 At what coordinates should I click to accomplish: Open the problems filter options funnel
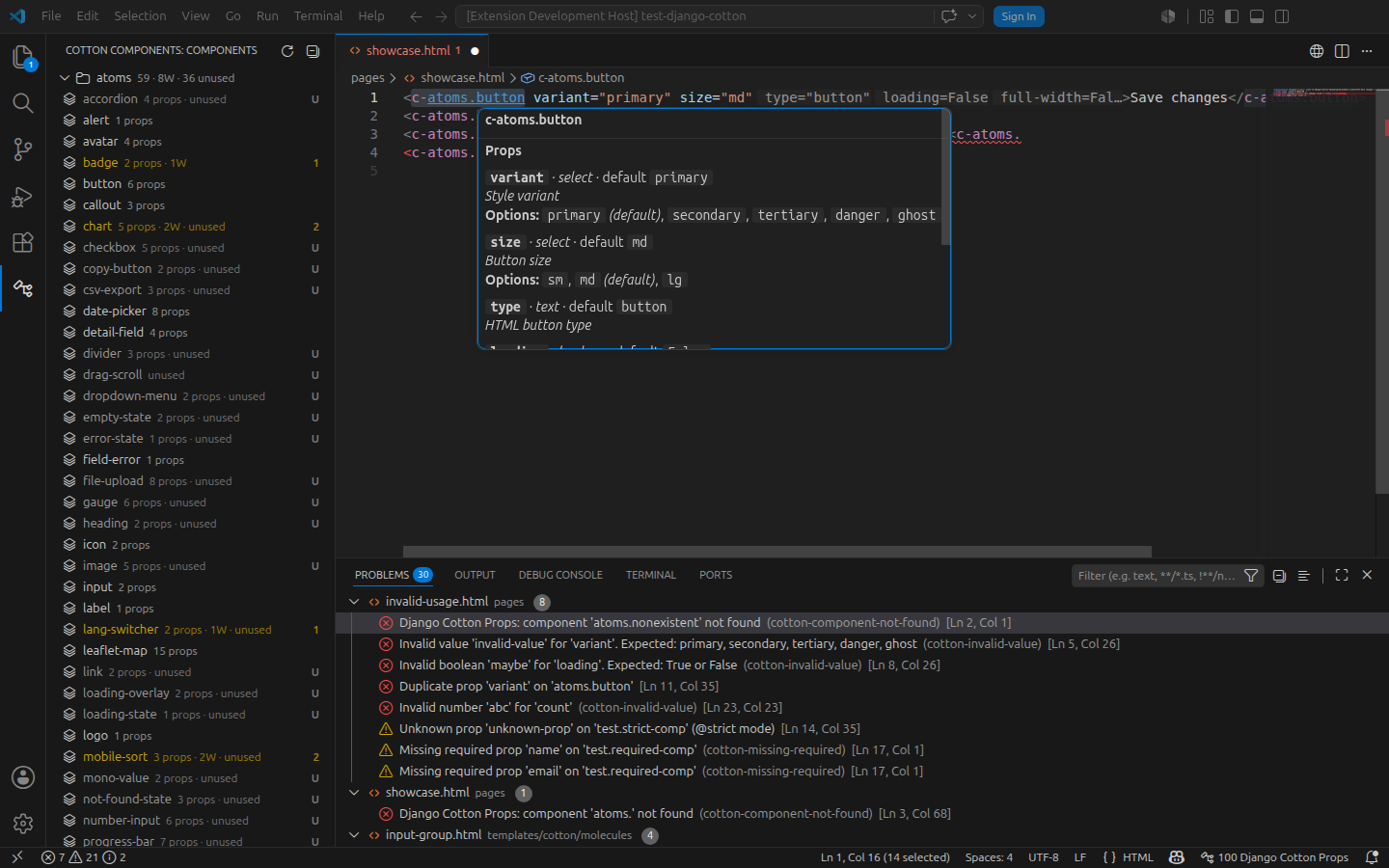(1251, 576)
